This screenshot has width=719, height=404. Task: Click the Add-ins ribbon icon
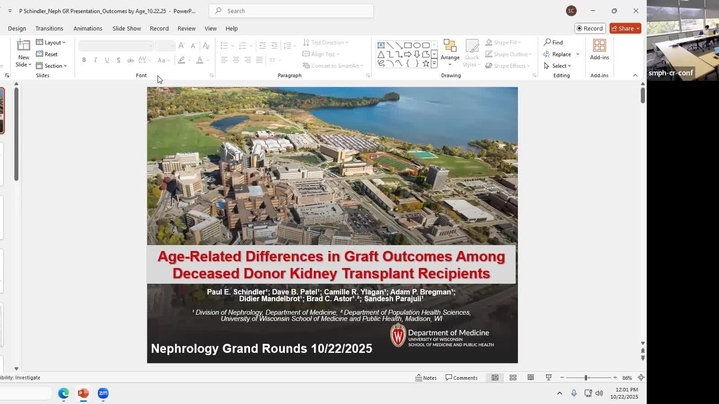[599, 48]
